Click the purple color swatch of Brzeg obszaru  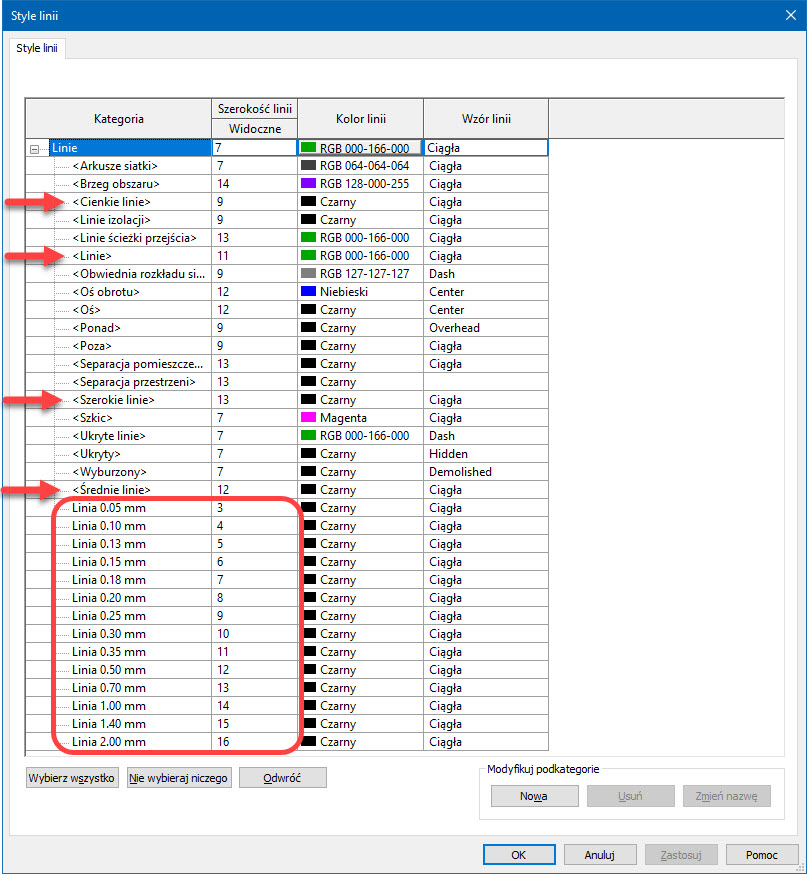(309, 184)
